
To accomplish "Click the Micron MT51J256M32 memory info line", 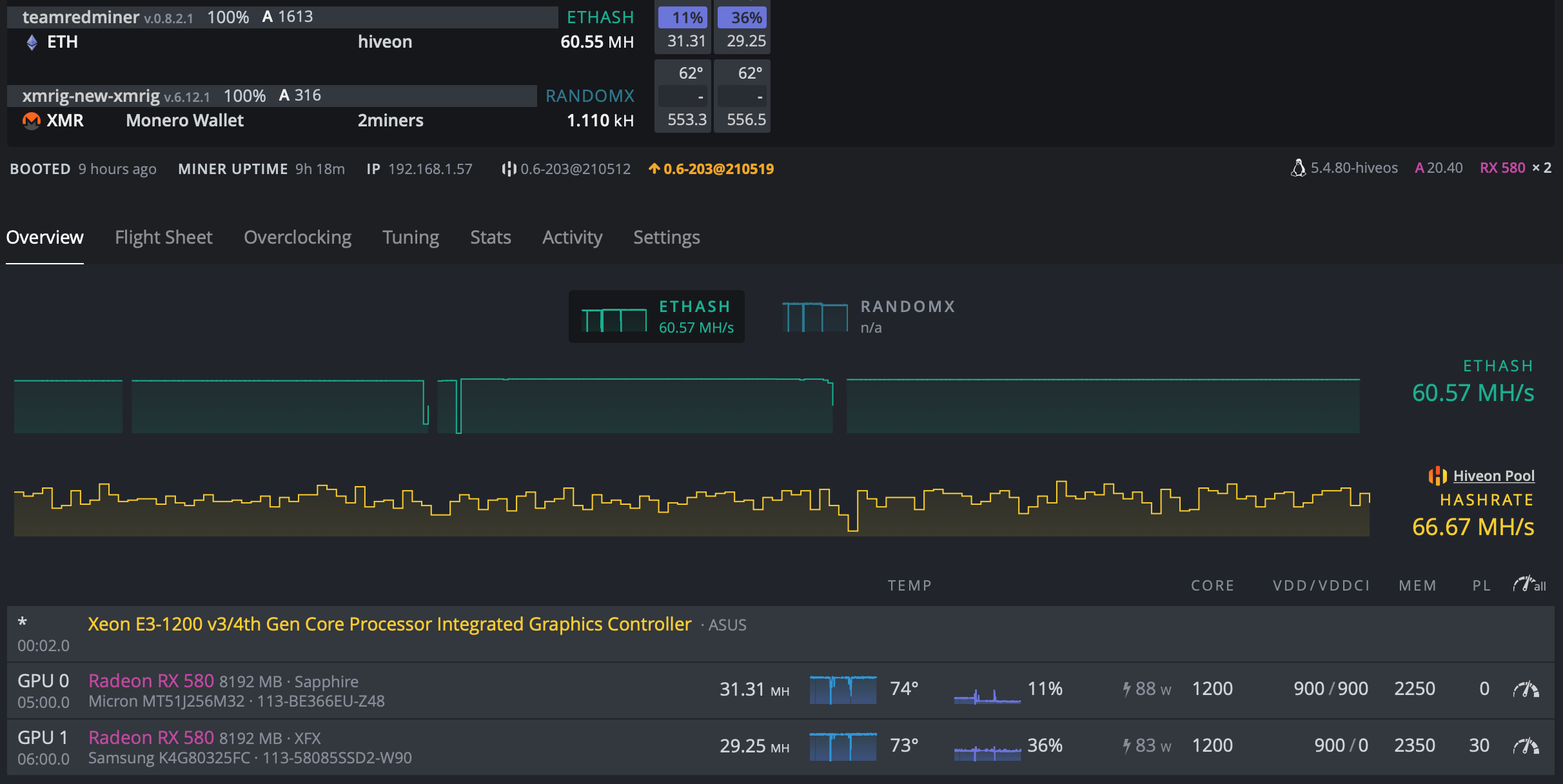I will tap(237, 701).
